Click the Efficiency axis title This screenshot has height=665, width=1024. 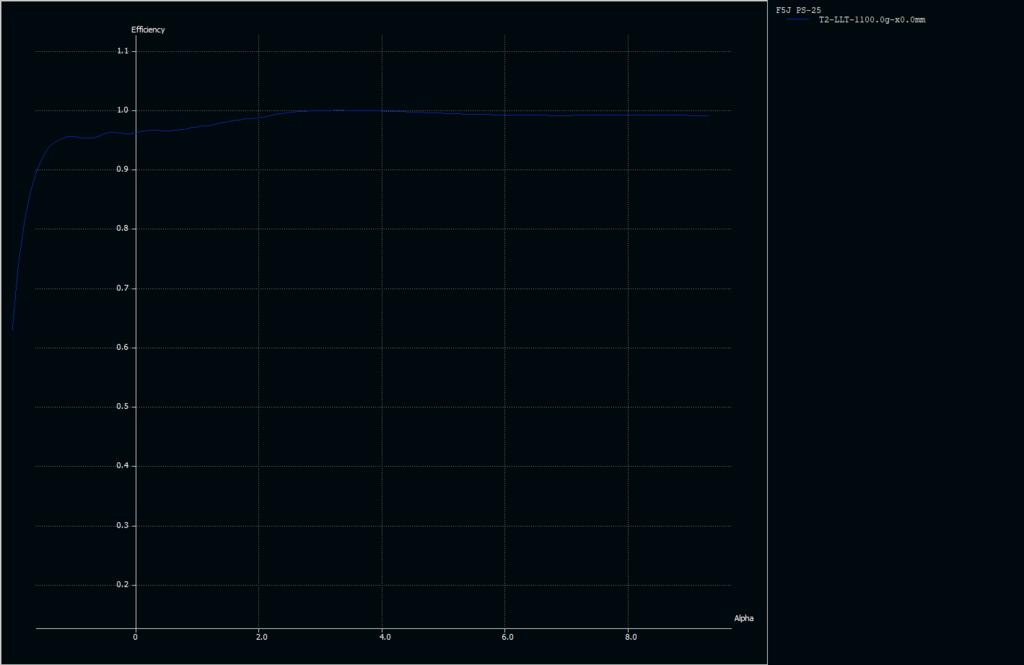click(x=148, y=30)
